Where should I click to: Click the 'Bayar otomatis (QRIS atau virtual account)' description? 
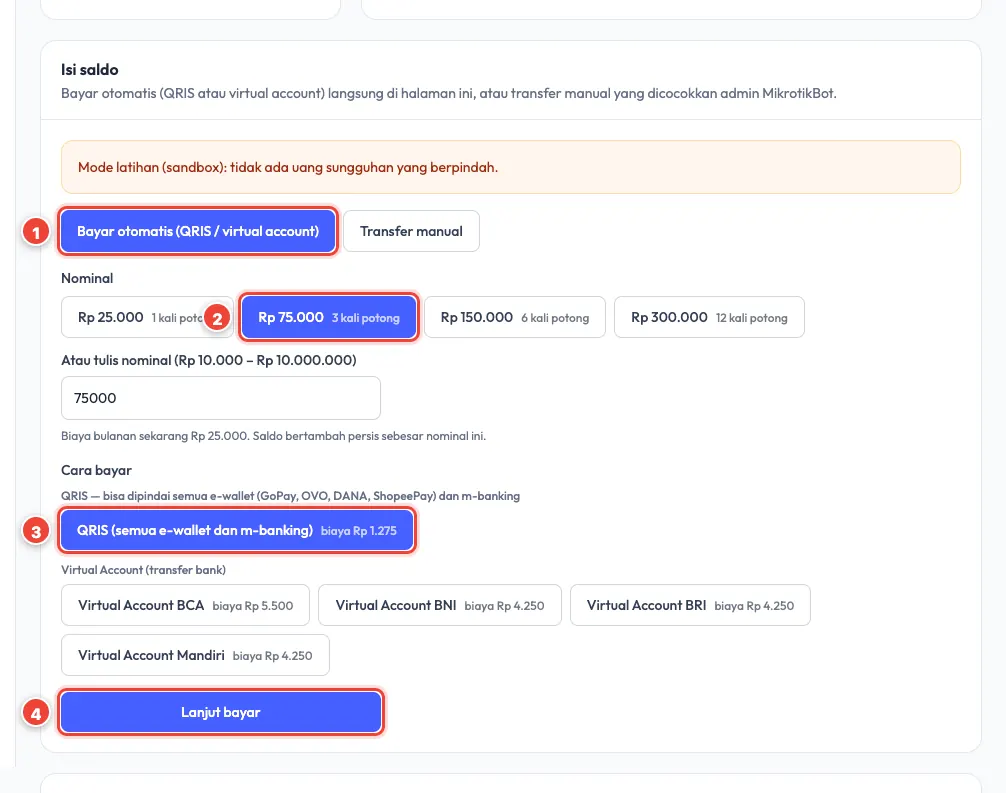pos(449,94)
